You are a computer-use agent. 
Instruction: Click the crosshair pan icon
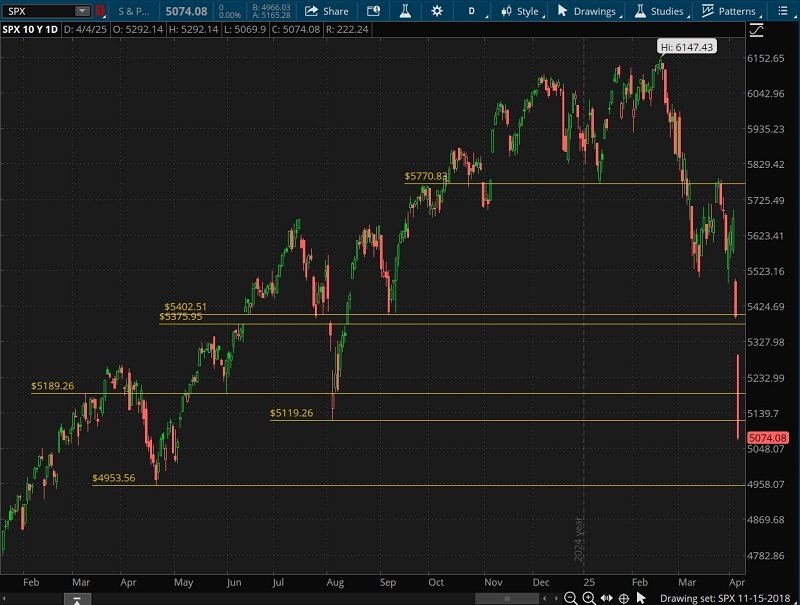[x=625, y=598]
